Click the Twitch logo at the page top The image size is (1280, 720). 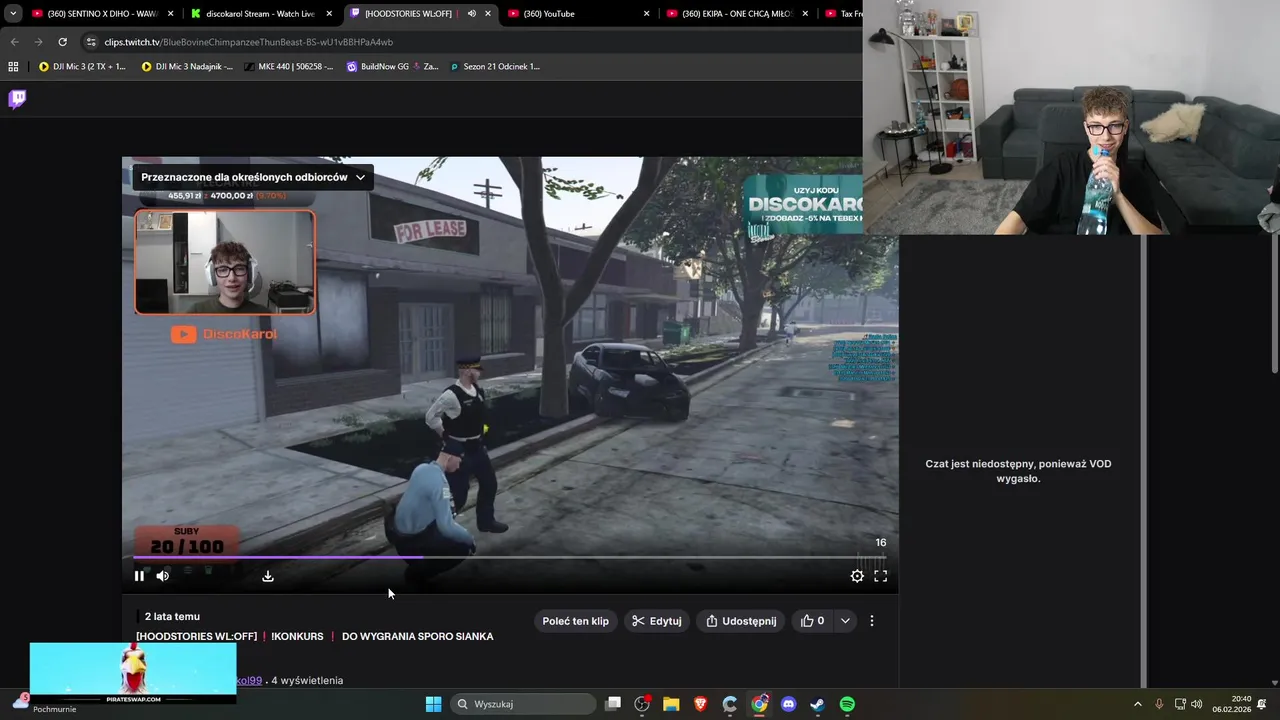point(17,98)
